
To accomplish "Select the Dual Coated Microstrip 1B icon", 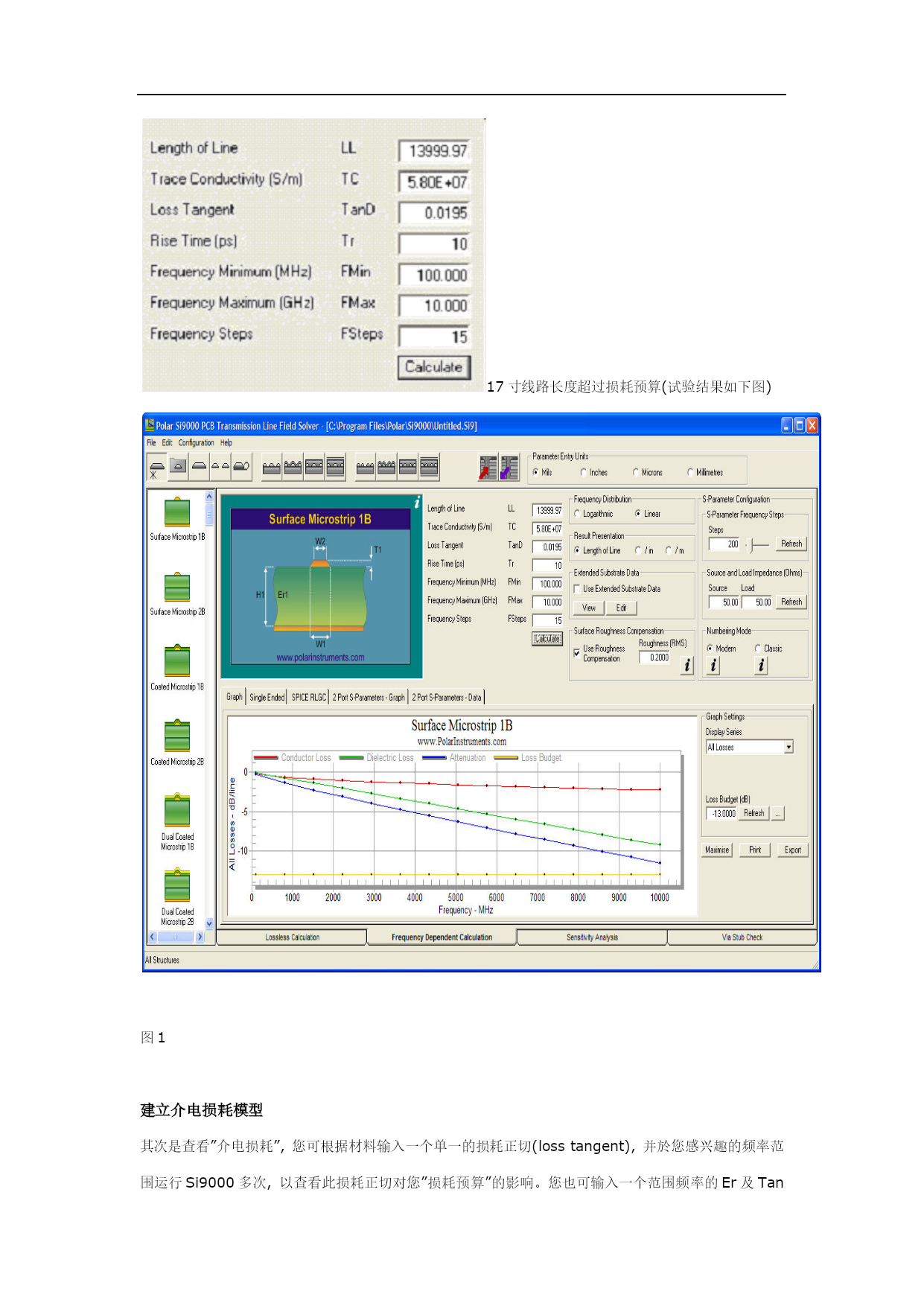I will tap(177, 810).
